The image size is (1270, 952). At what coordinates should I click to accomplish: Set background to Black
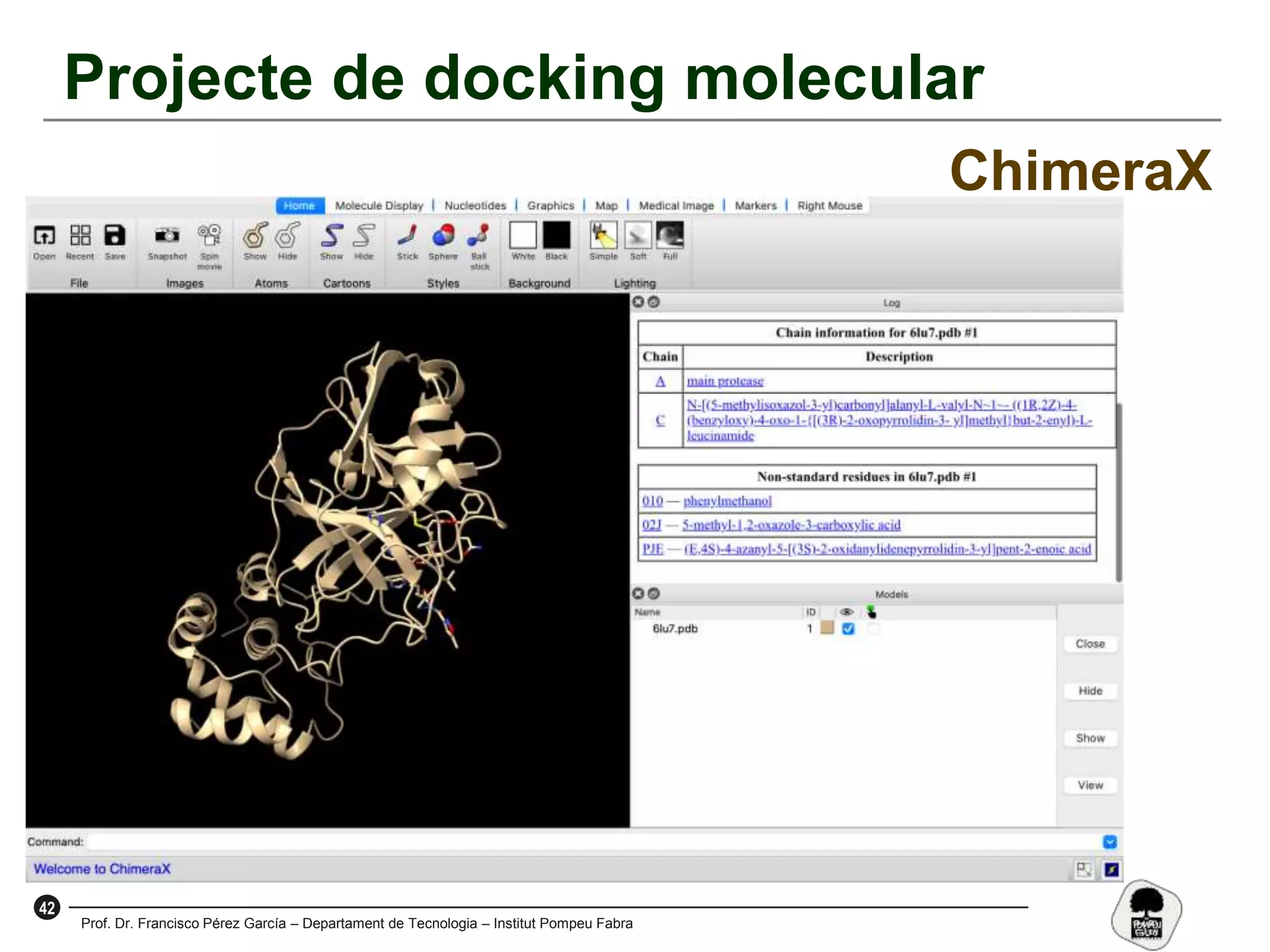pos(556,242)
